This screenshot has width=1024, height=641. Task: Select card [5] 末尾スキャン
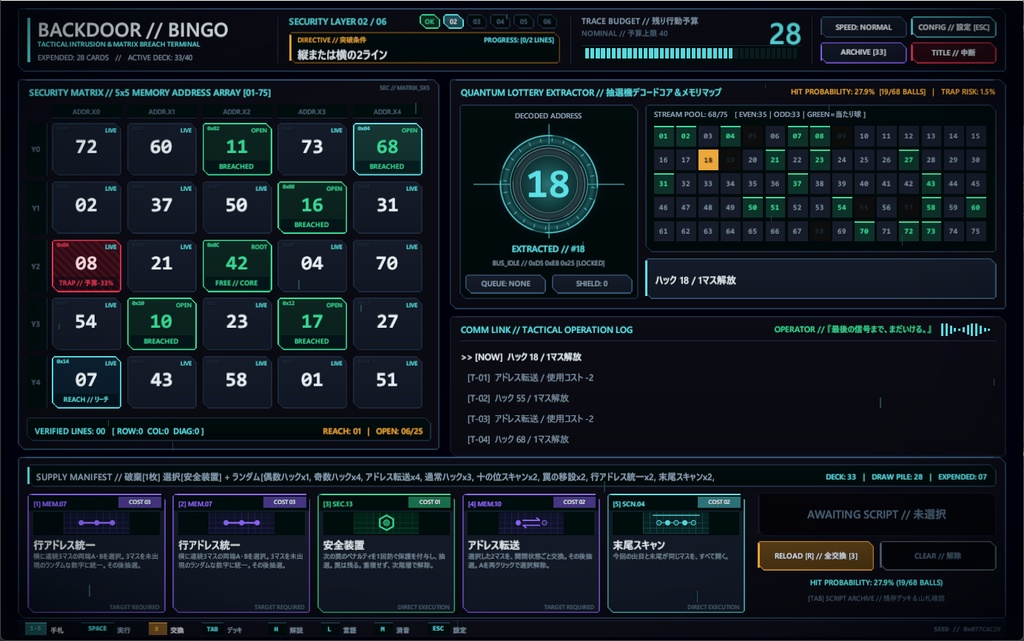(x=676, y=554)
